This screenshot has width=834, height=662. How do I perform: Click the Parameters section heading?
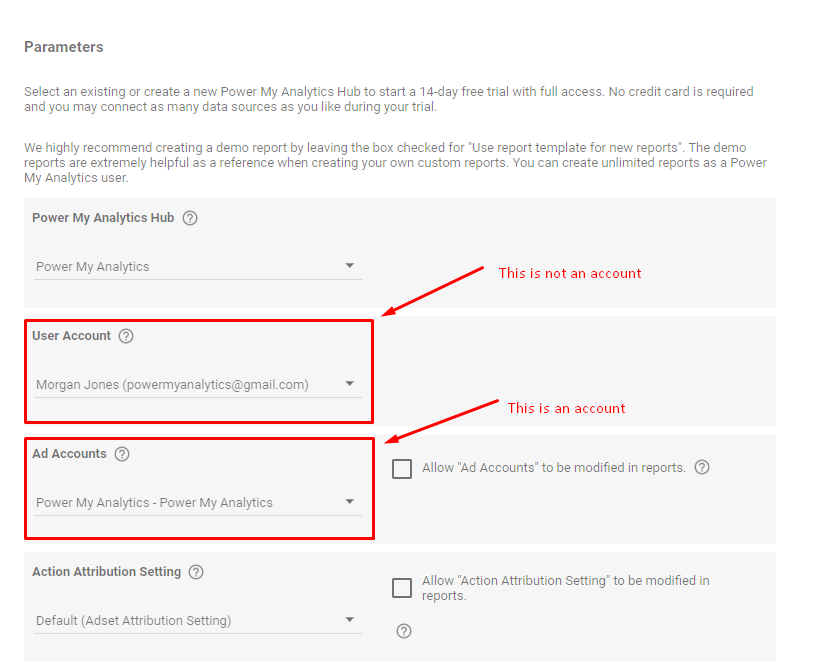click(x=64, y=47)
